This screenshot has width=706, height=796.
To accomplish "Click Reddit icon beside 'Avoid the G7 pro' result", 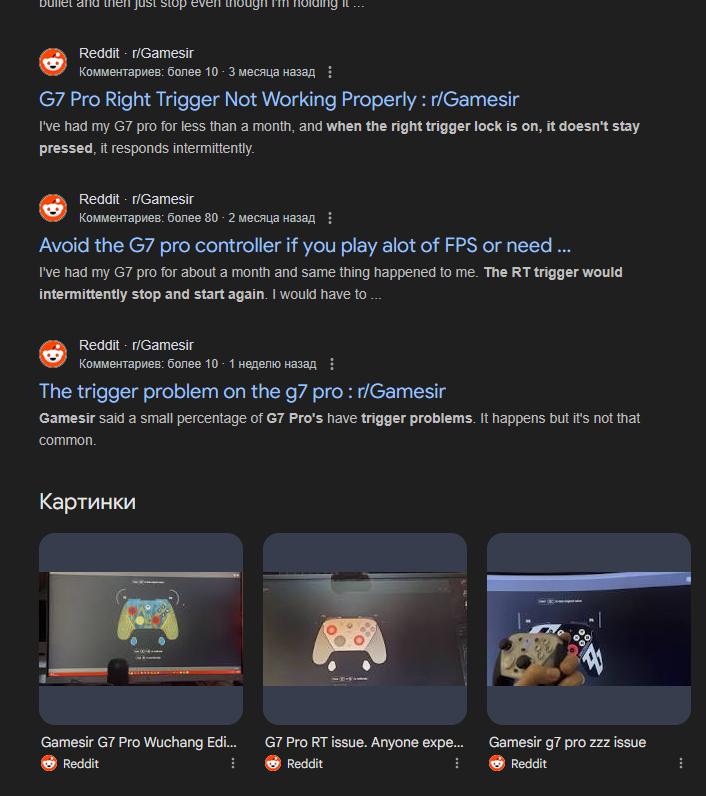I will (53, 208).
